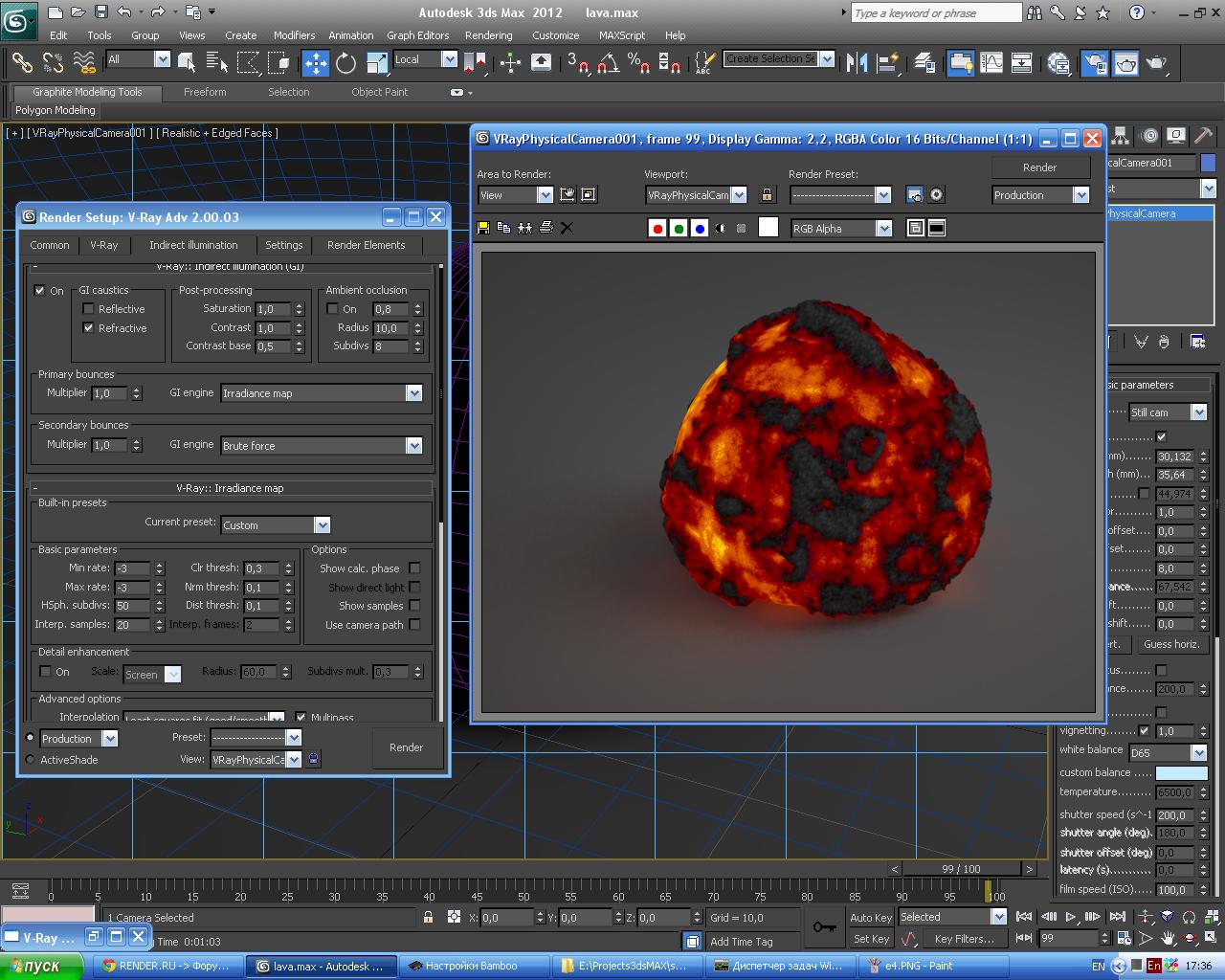Click Render button in Render Setup dialog

pos(406,747)
